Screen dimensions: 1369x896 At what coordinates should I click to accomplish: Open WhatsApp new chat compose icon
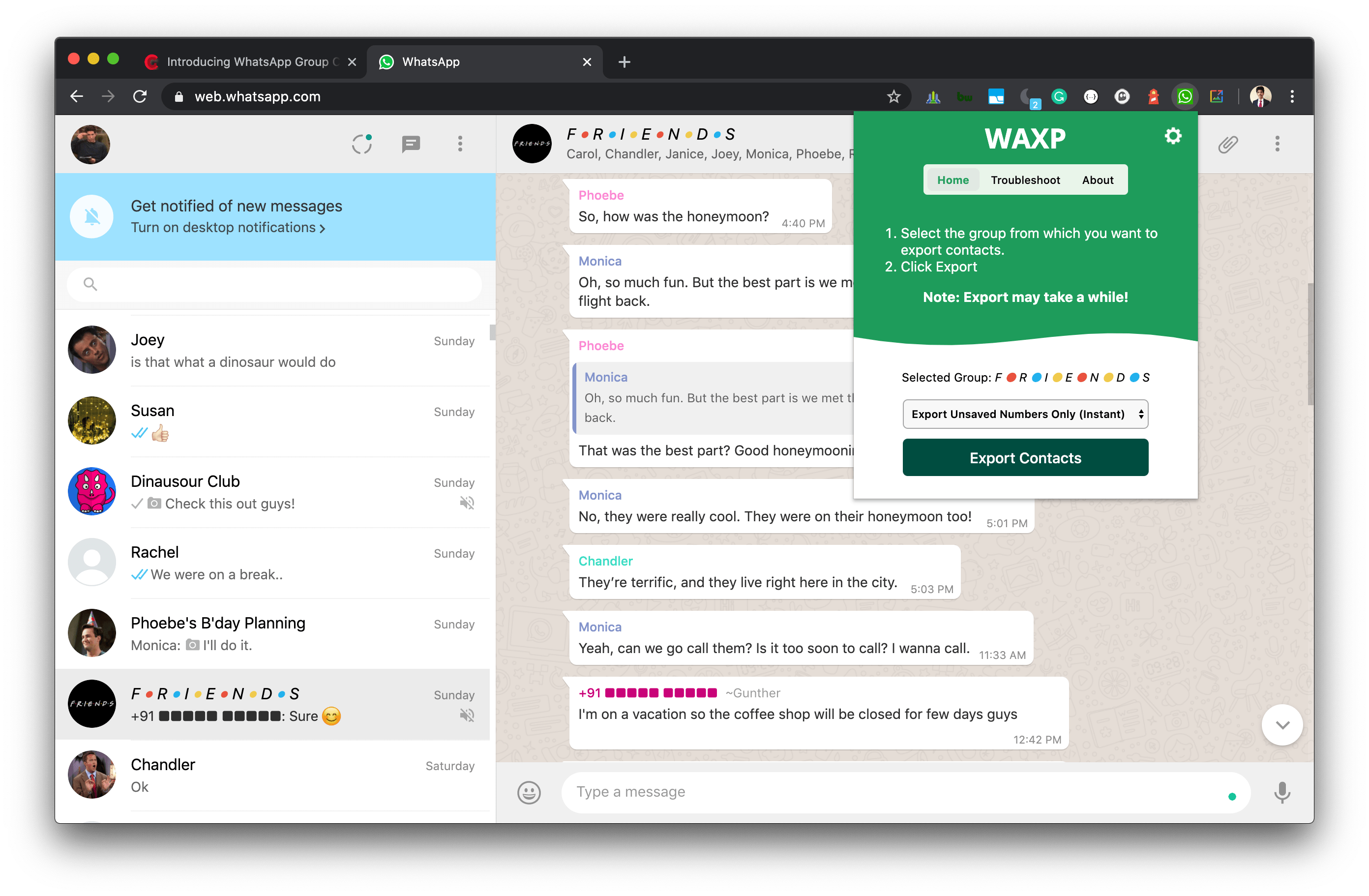(411, 143)
